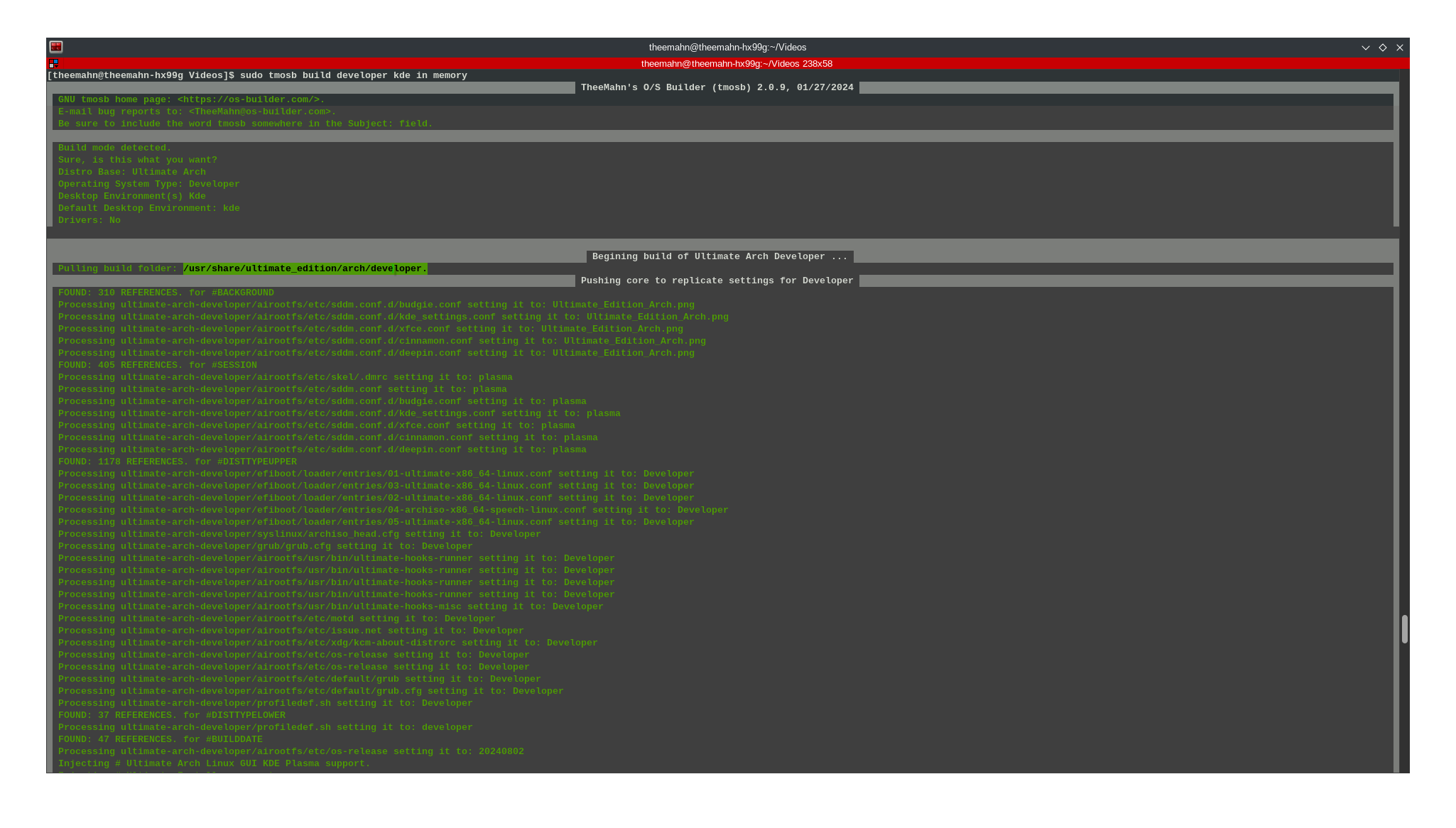Viewport: 1456px width, 828px height.
Task: Click the etc/skel/.dmrc line setting plasma
Action: tap(286, 377)
